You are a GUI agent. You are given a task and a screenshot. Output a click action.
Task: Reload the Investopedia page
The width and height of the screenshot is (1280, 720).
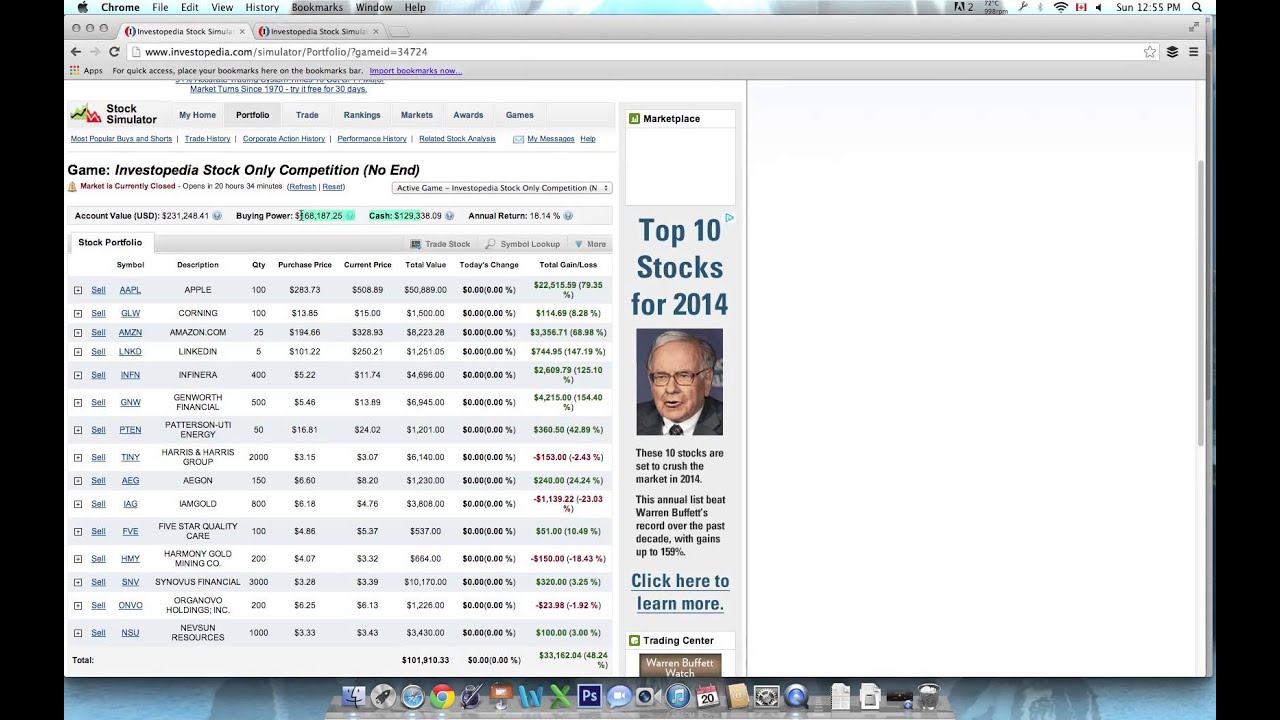point(114,52)
